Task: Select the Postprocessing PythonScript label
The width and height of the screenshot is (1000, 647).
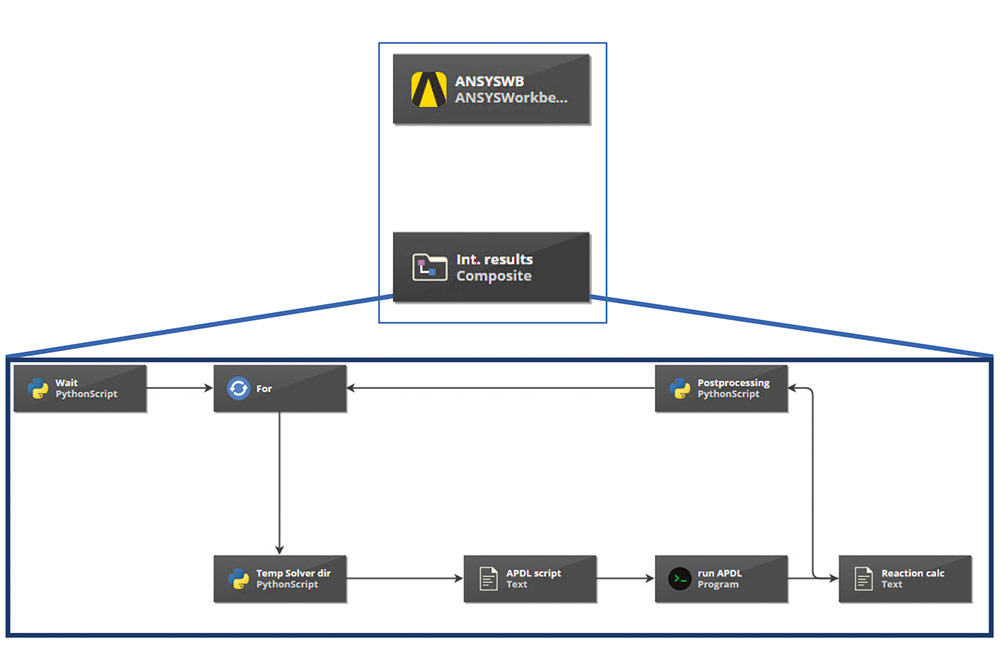Action: click(x=733, y=388)
